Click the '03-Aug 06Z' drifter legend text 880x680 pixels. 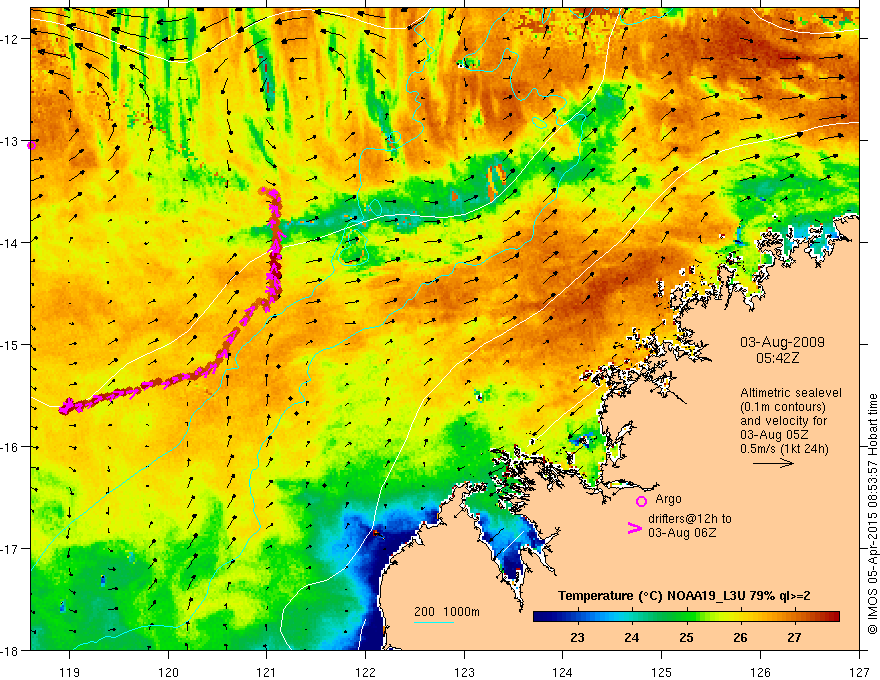point(682,533)
